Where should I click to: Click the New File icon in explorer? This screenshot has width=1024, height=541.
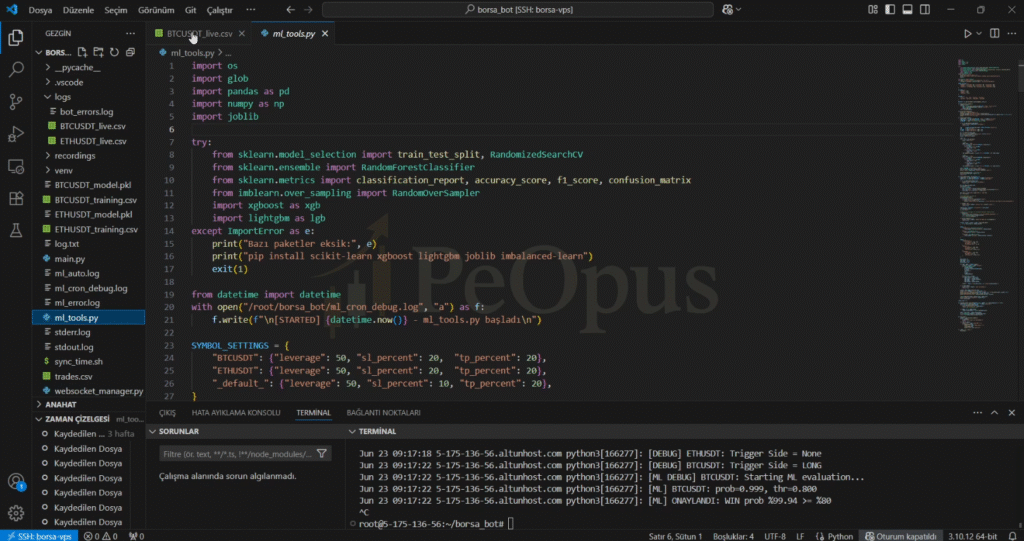click(x=83, y=52)
